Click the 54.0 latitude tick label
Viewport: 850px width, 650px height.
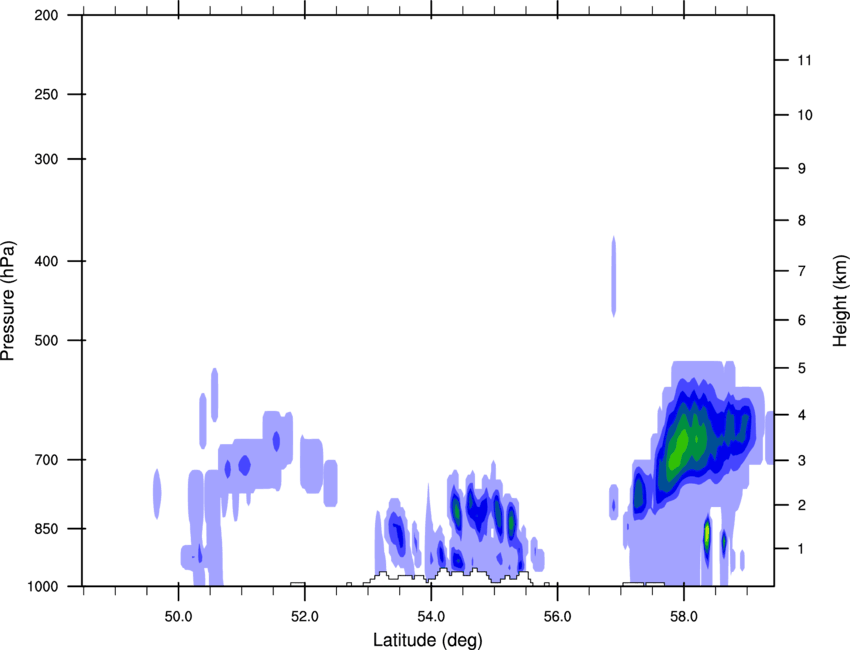[431, 617]
